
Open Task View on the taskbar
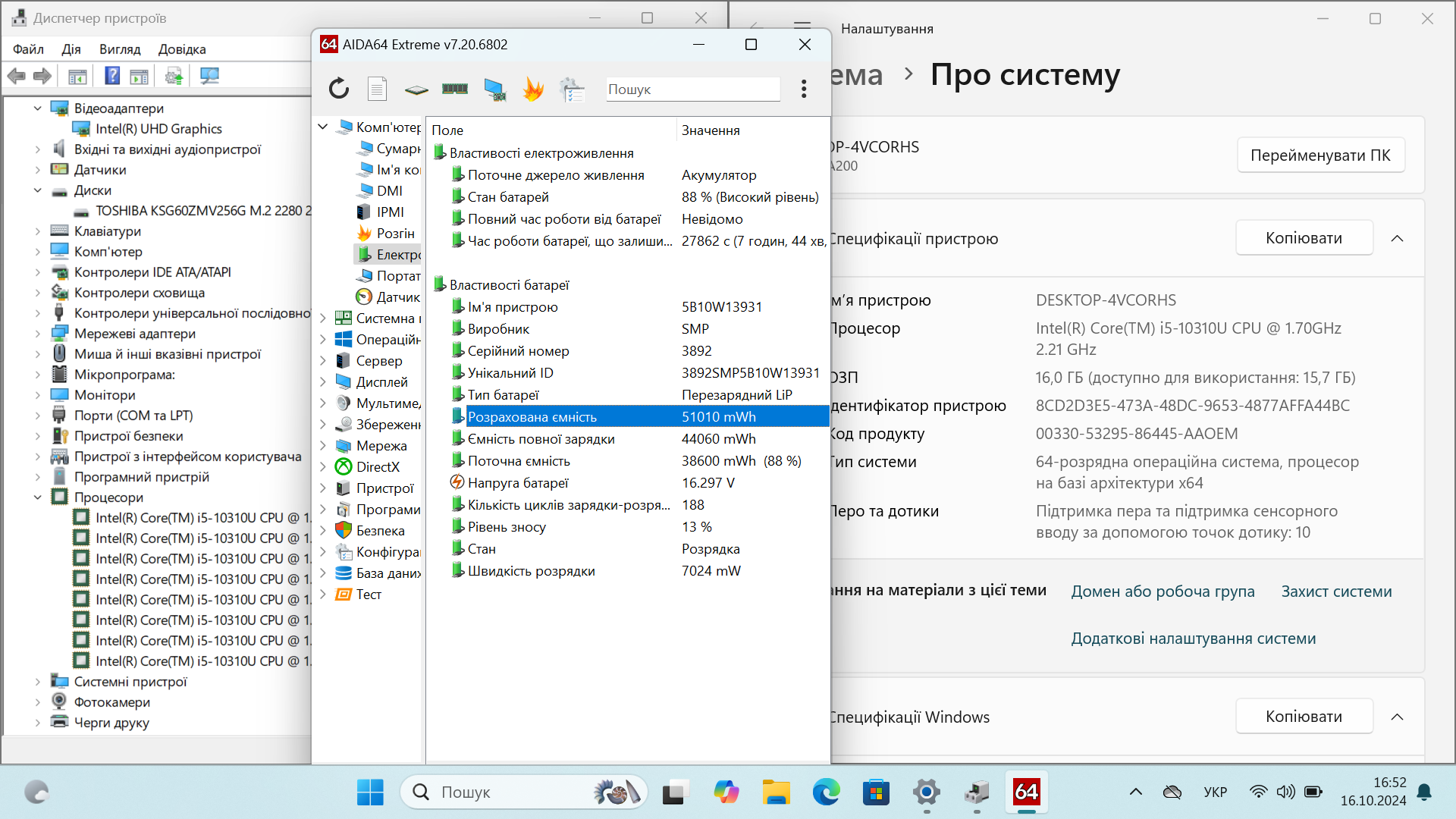pos(674,792)
